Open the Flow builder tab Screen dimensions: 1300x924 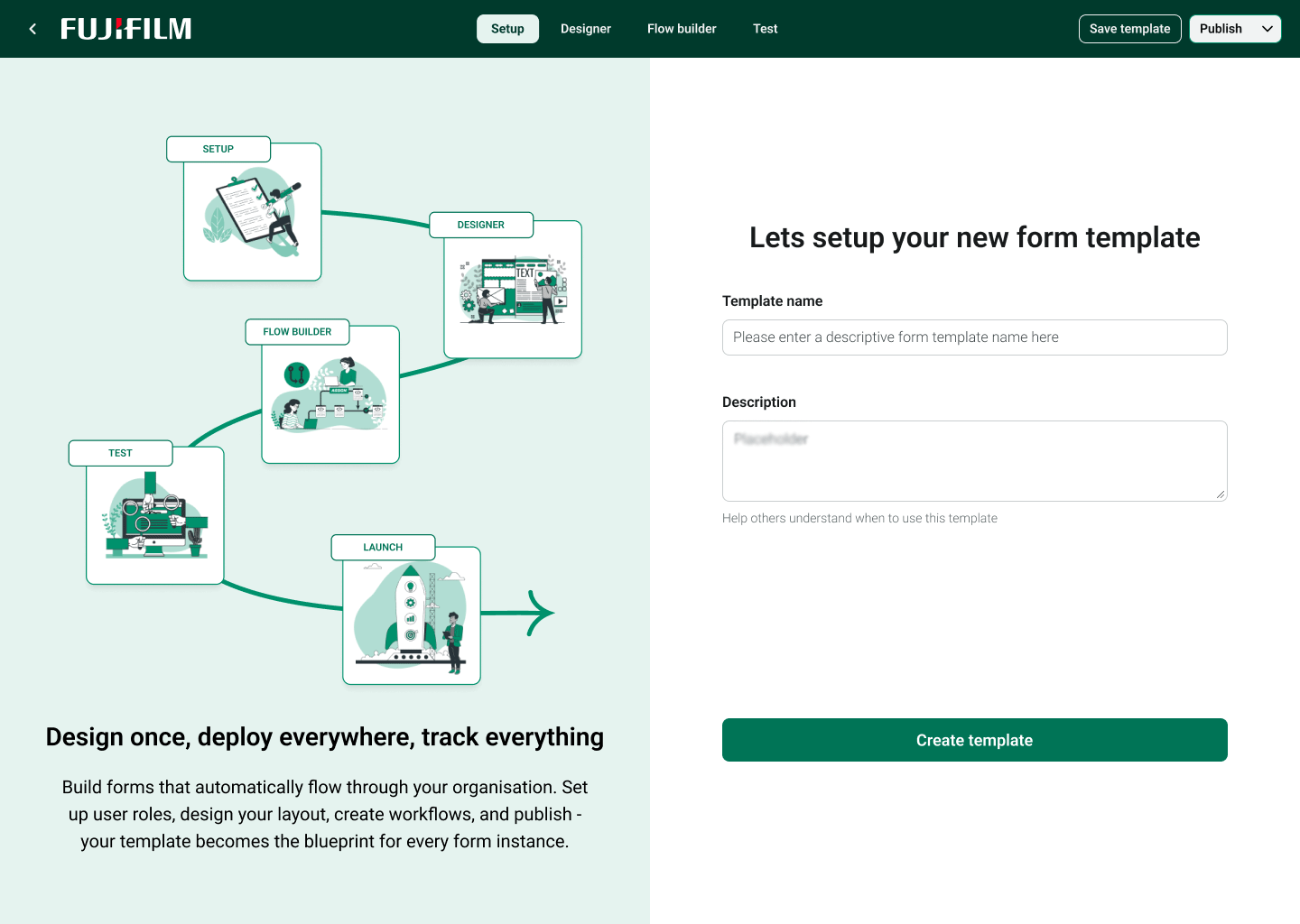click(682, 28)
